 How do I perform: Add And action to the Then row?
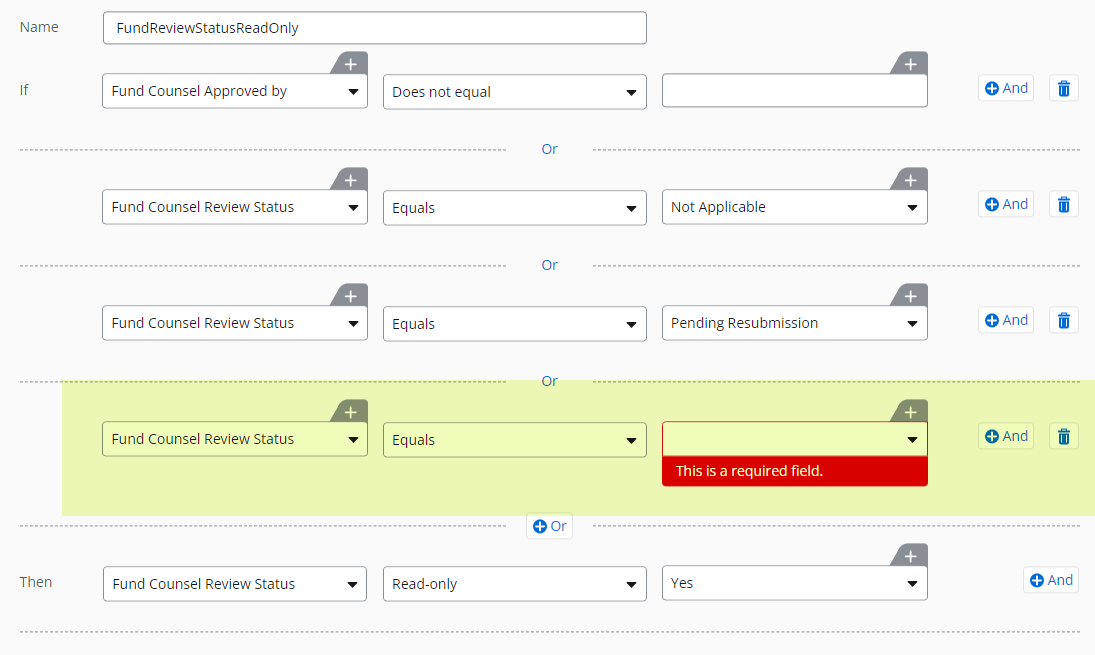point(1051,580)
